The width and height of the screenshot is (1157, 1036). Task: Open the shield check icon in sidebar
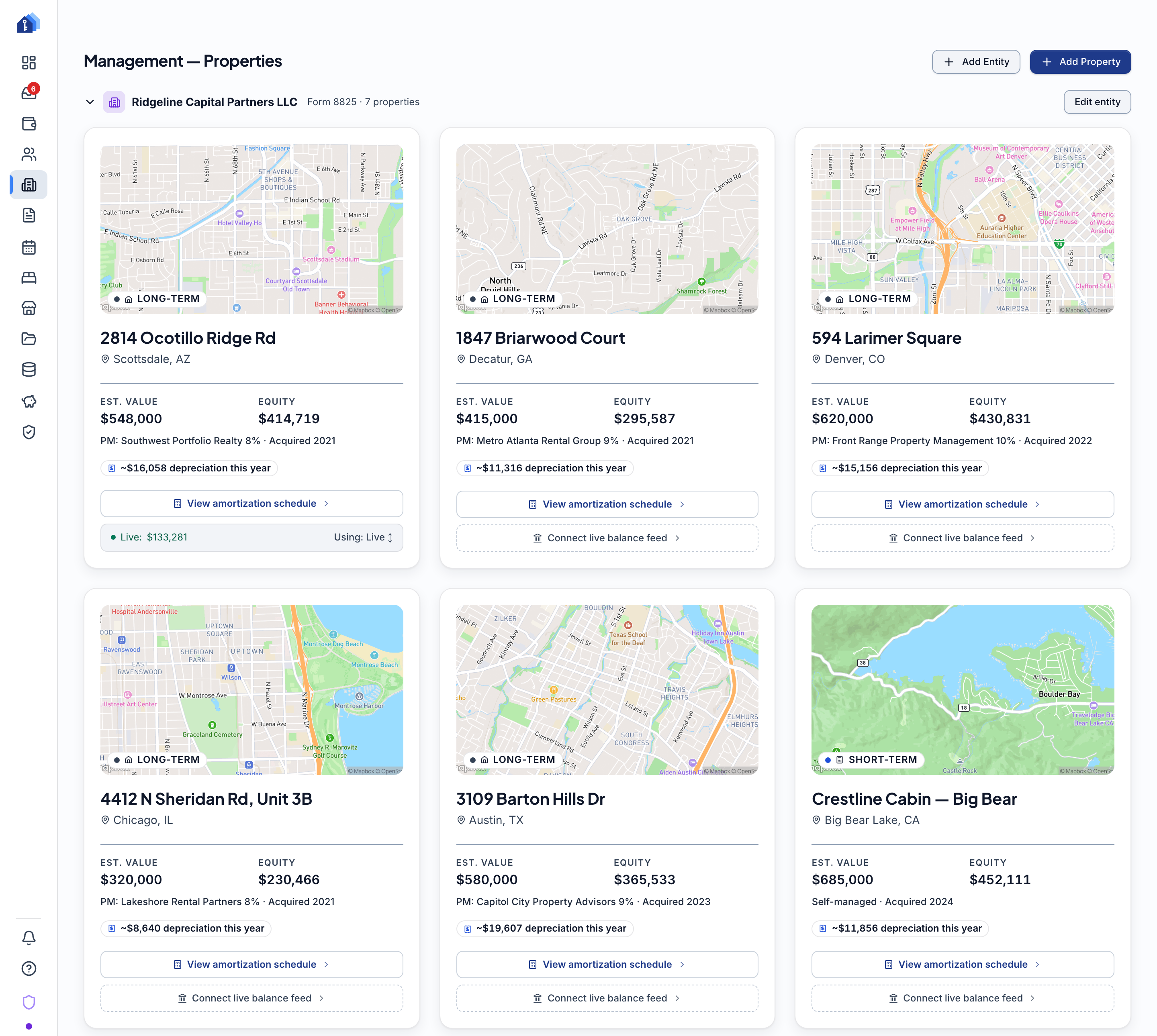(29, 432)
